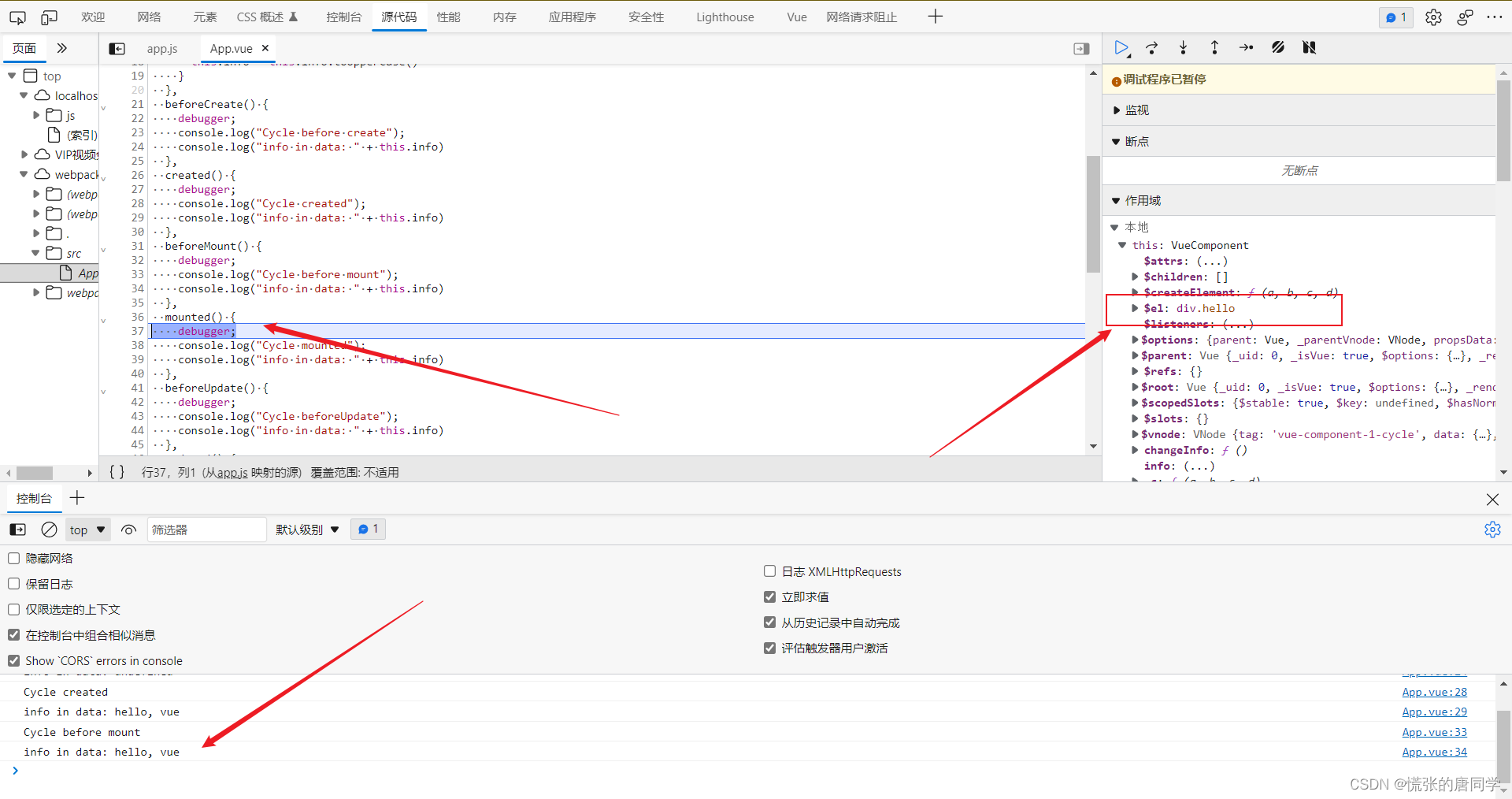Pretty-print the source with the braces icon
The image size is (1512, 799).
click(117, 472)
